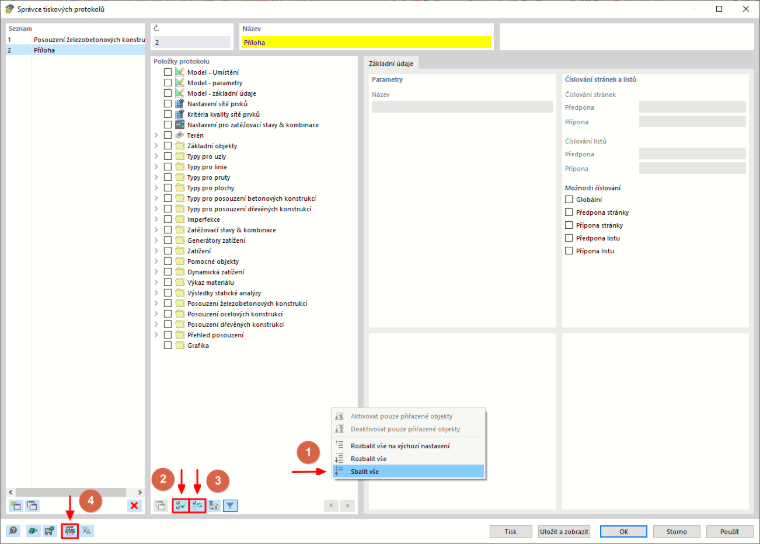This screenshot has width=760, height=544.
Task: Enable the Model - Umístění checkbox
Action: pyautogui.click(x=168, y=72)
